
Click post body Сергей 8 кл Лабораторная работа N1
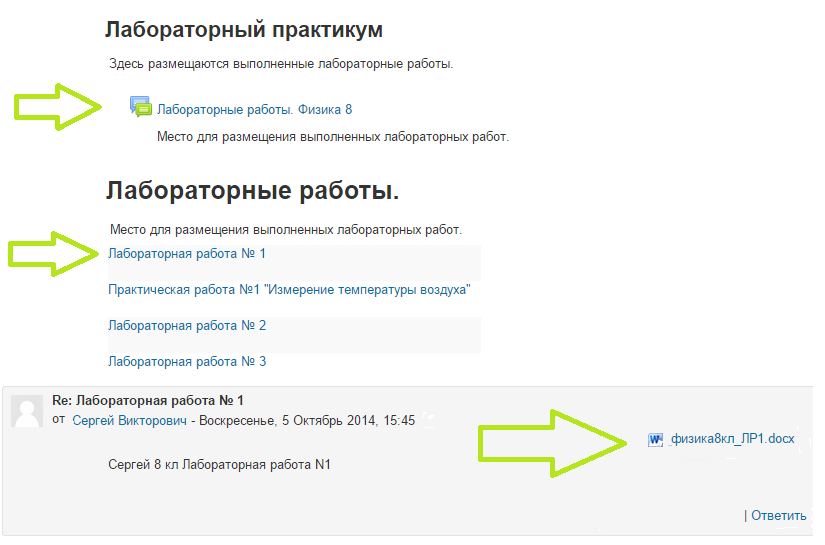219,465
